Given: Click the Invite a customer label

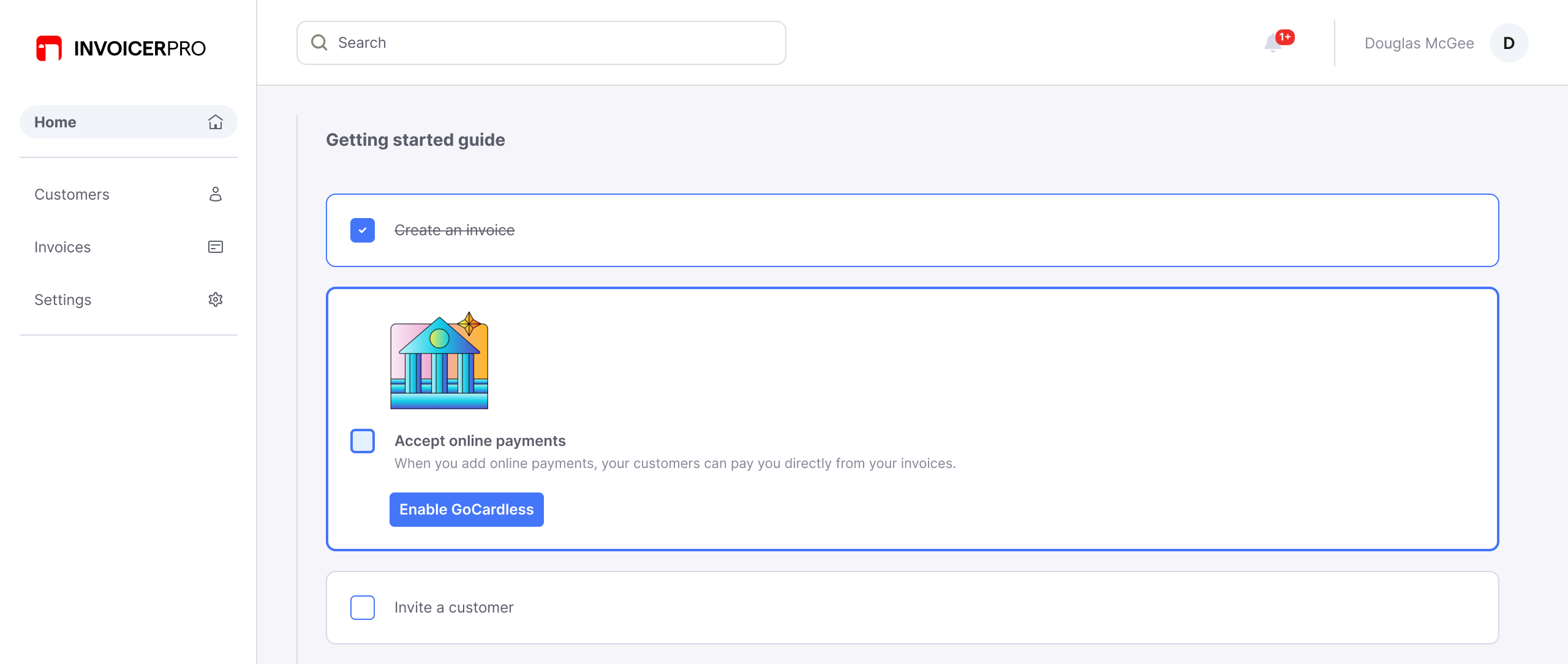Looking at the screenshot, I should tap(454, 608).
